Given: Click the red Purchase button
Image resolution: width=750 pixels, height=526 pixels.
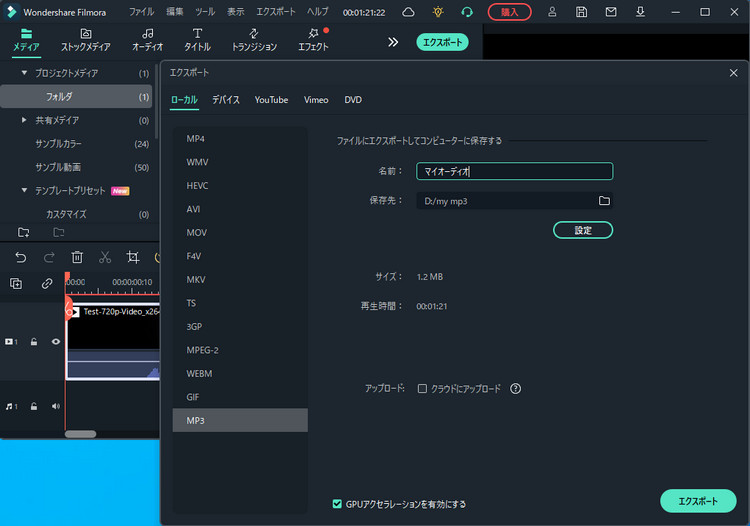Looking at the screenshot, I should [509, 12].
